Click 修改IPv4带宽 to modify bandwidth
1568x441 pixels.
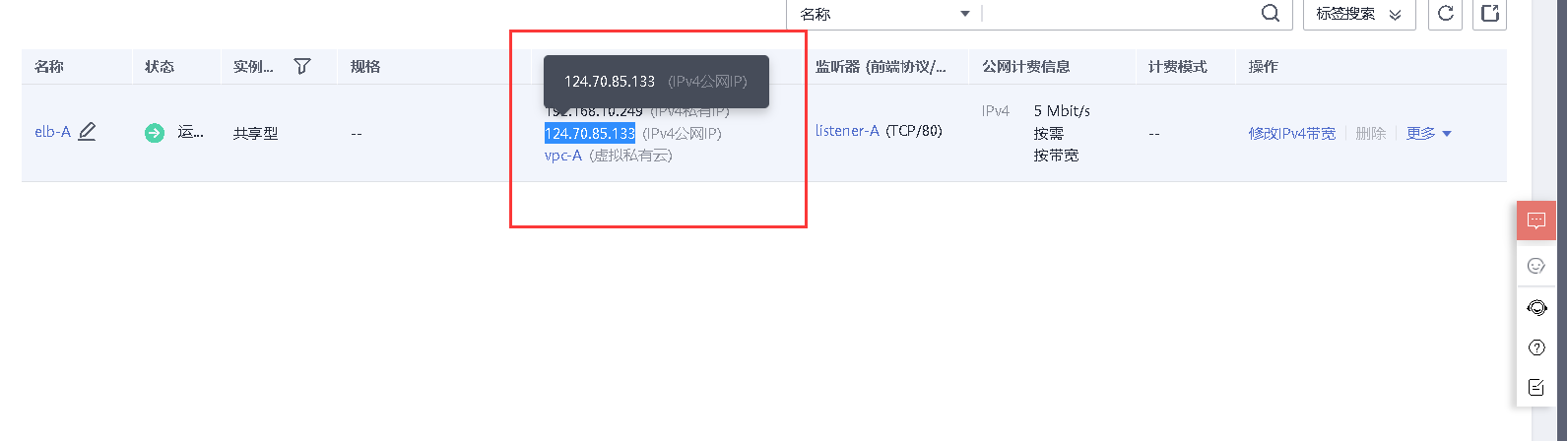[1292, 133]
